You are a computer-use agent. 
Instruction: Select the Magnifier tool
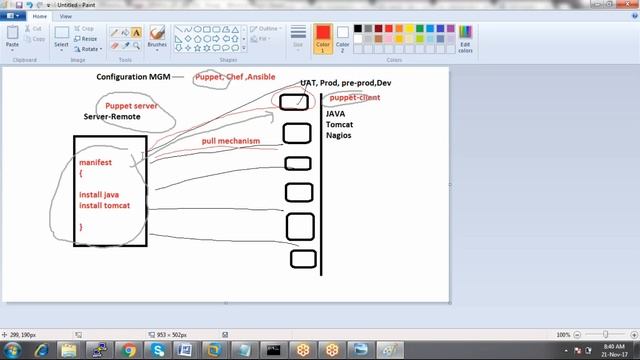point(136,45)
